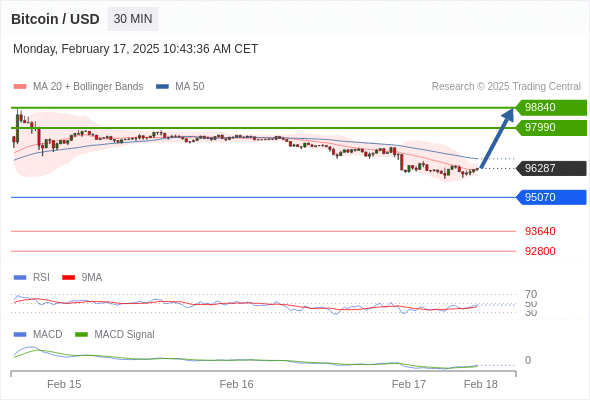Click the MA 50 blue legend swatch
Image resolution: width=590 pixels, height=400 pixels.
click(162, 87)
